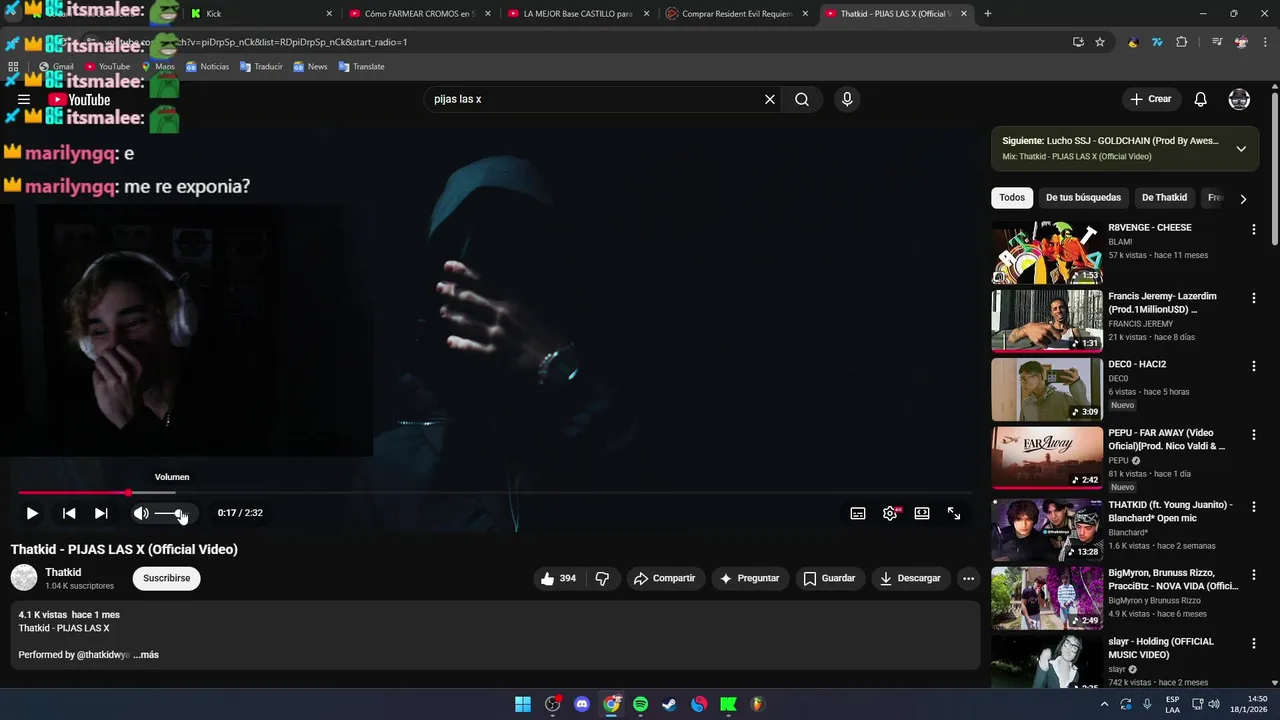The height and width of the screenshot is (720, 1280).
Task: Open Chrome three-dot menu
Action: (x=1264, y=42)
